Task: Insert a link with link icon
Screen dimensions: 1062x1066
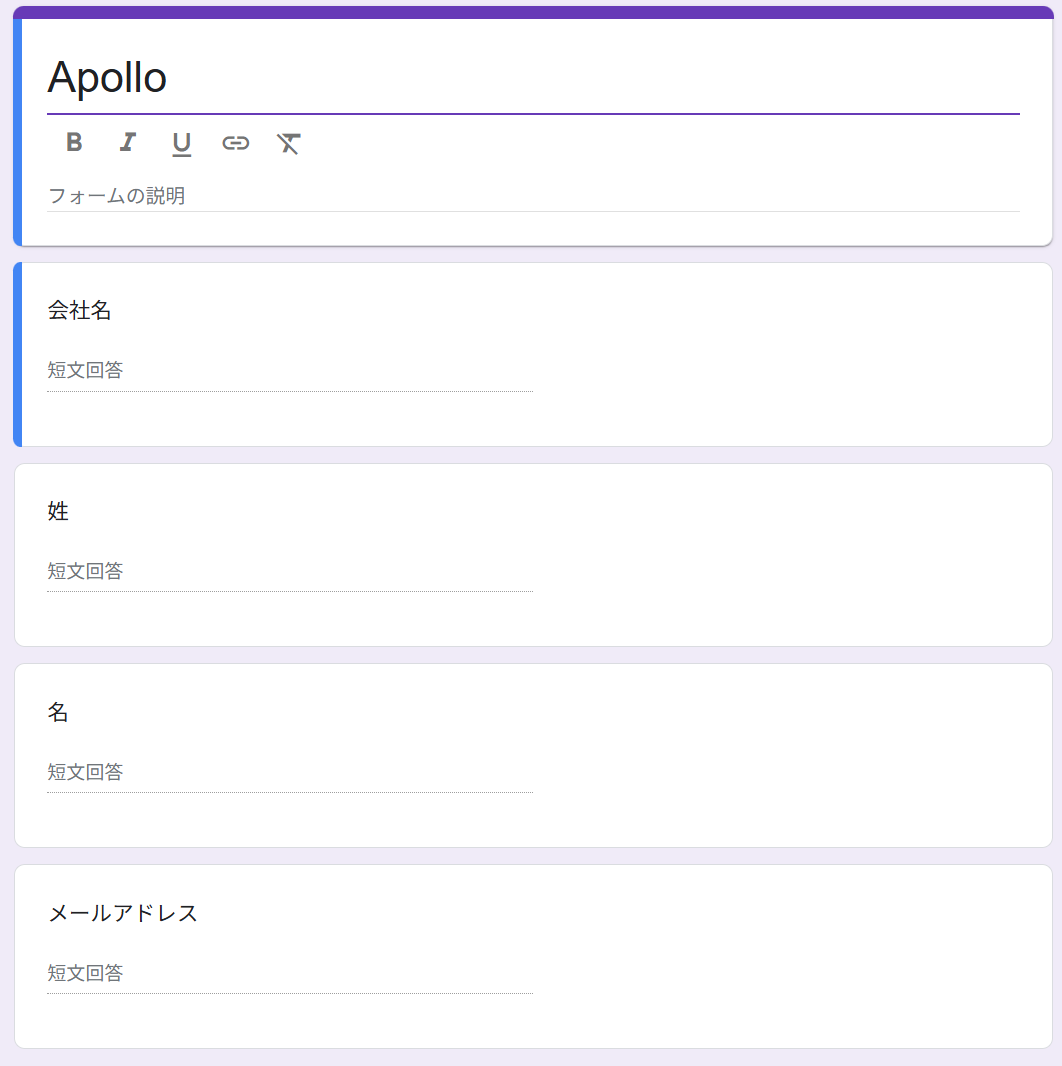Action: 235,143
